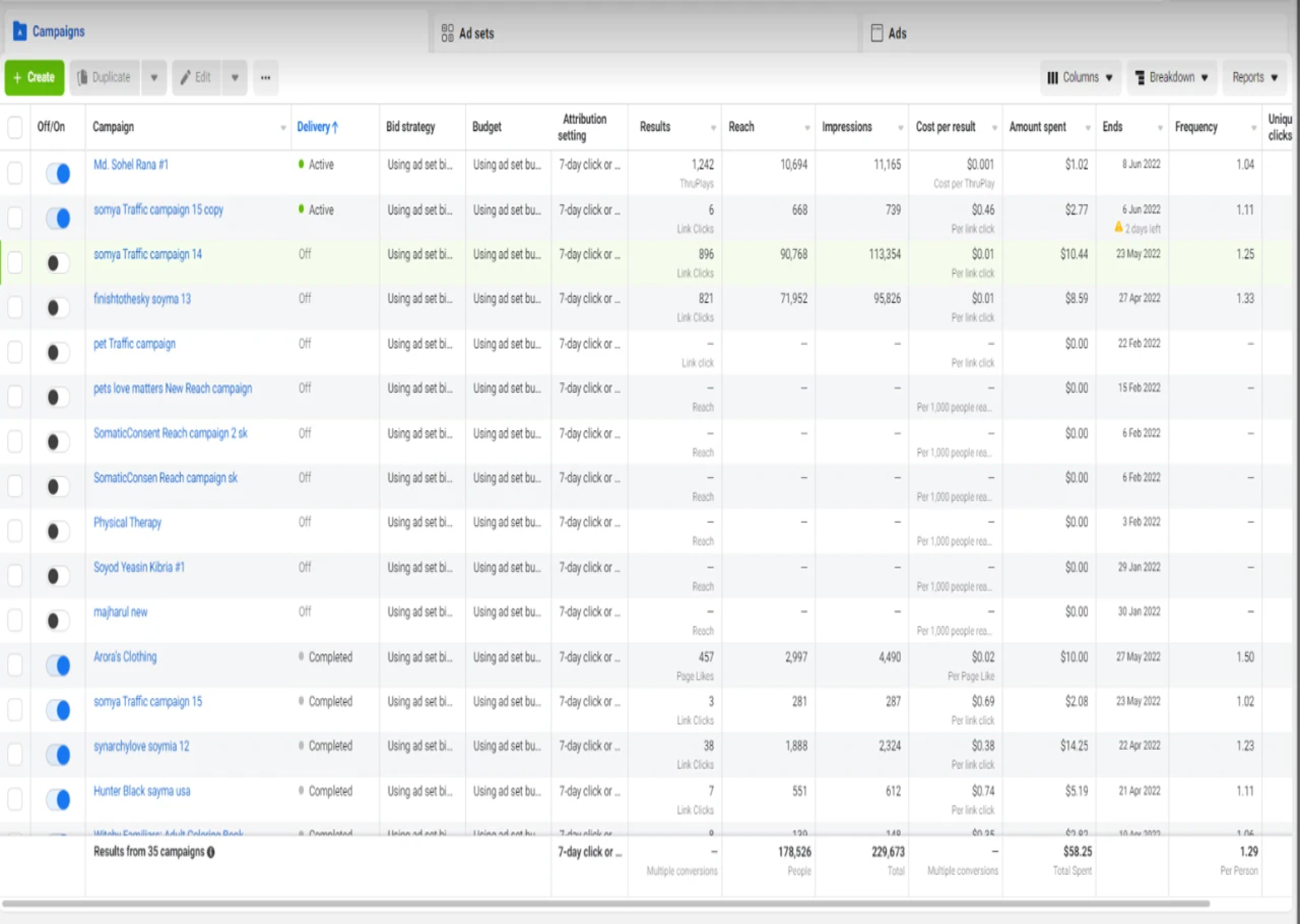This screenshot has height=924, width=1300.
Task: Turn on somya Traffic campaign 14 toggle
Action: coord(58,263)
